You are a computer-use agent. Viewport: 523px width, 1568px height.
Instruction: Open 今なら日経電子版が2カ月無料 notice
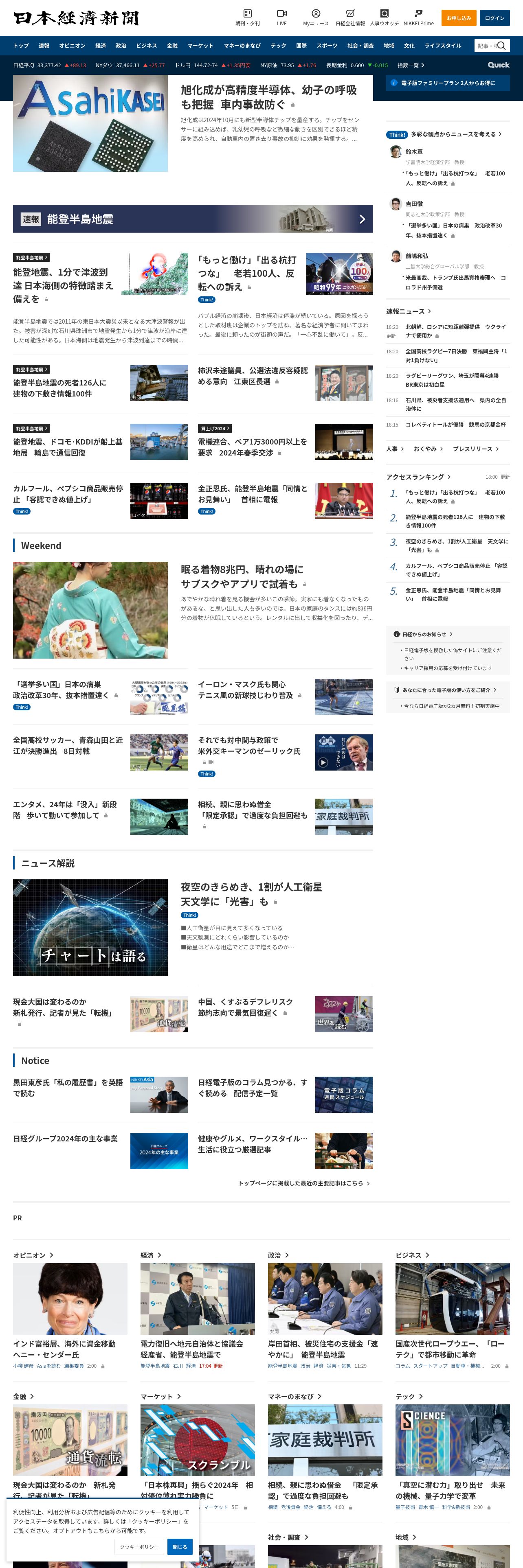[452, 706]
